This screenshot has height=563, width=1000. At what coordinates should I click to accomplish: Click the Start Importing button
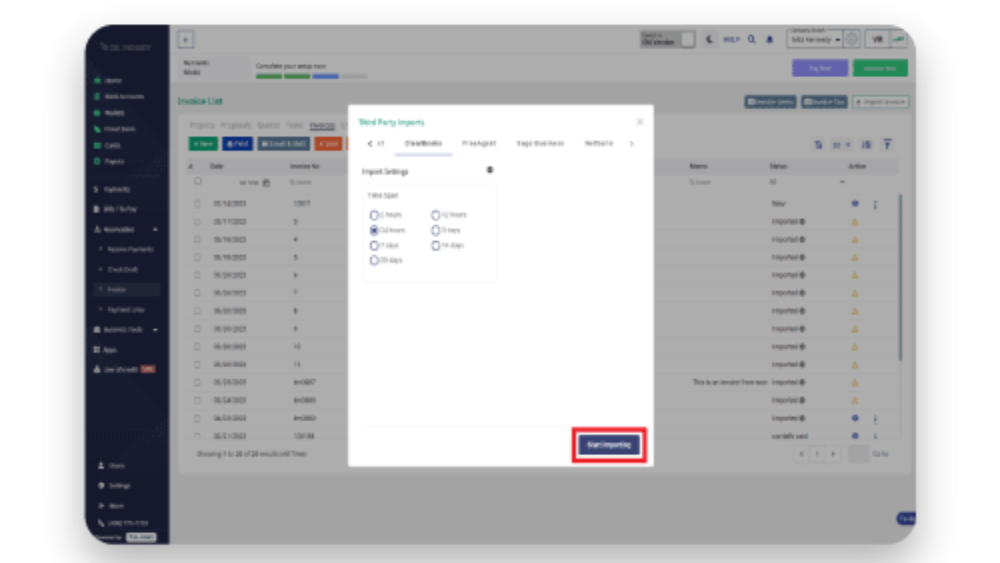608,444
